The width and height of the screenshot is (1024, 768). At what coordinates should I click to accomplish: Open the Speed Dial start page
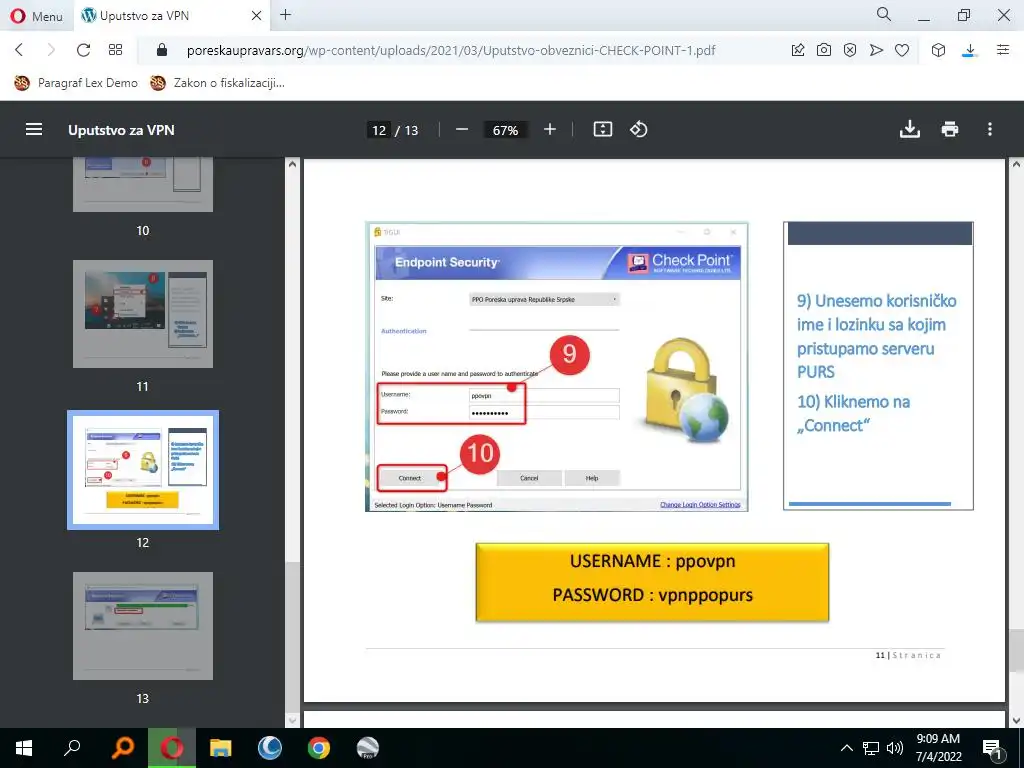(116, 50)
